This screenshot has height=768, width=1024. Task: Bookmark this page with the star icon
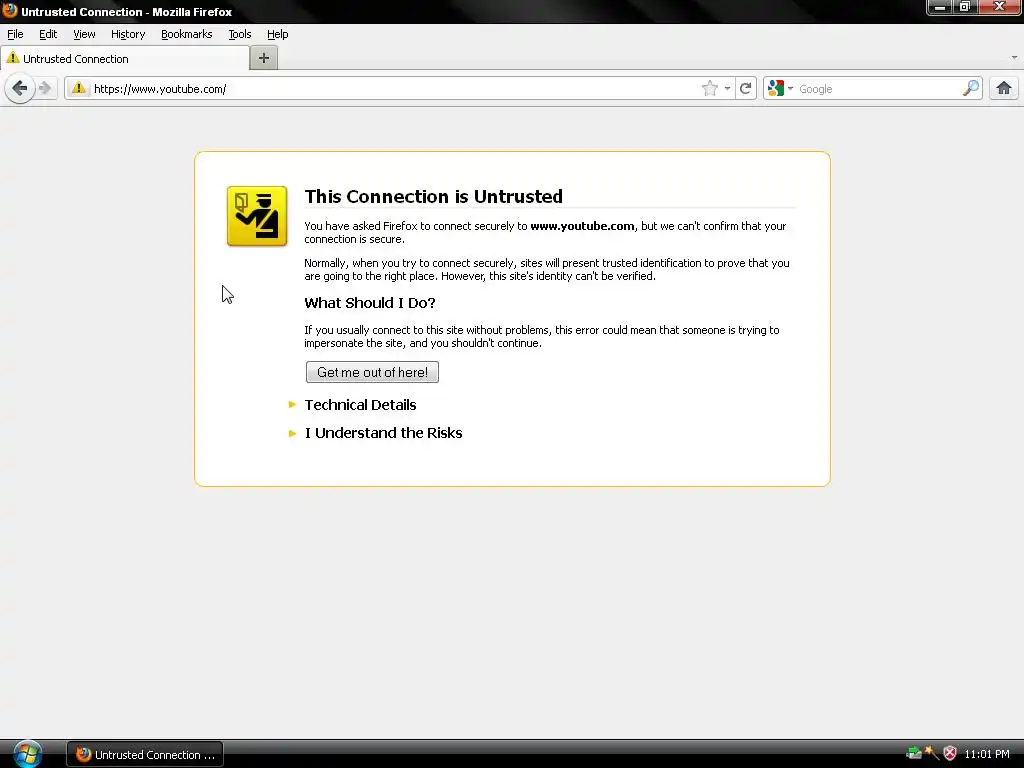point(710,88)
